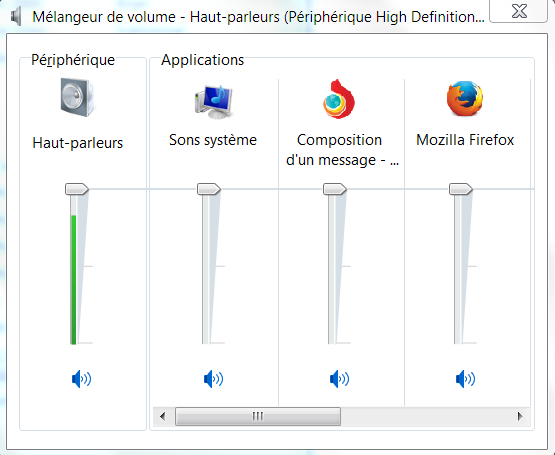Click the right arrow of the applications scrollbar
Viewport: 555px width, 455px height.
(x=520, y=416)
